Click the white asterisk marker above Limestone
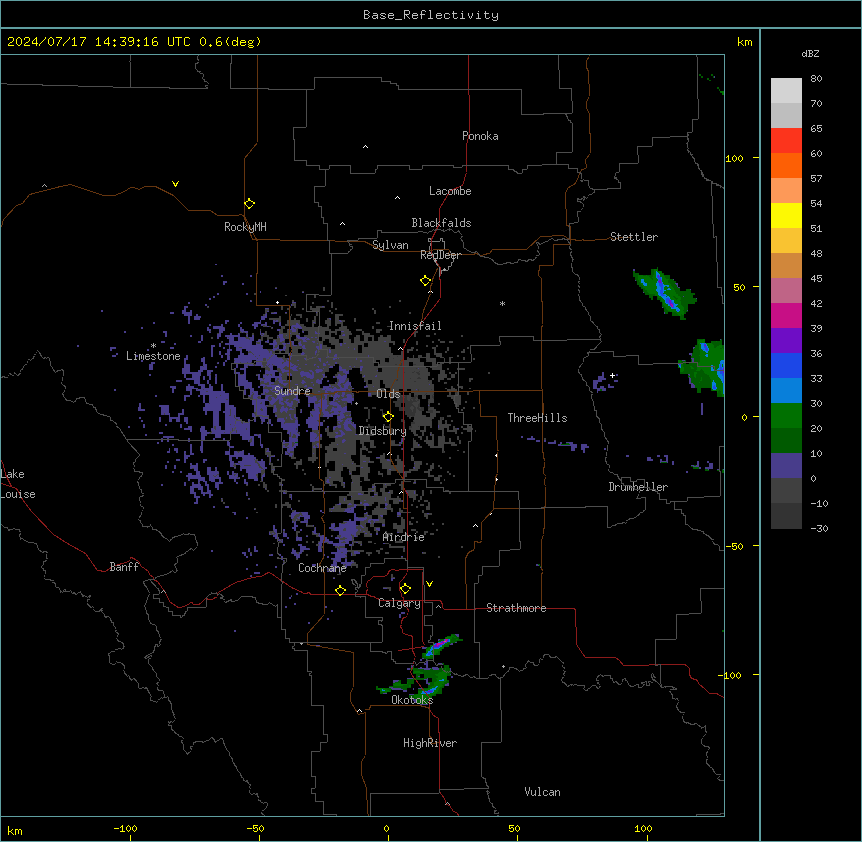The width and height of the screenshot is (862, 842). 153,346
